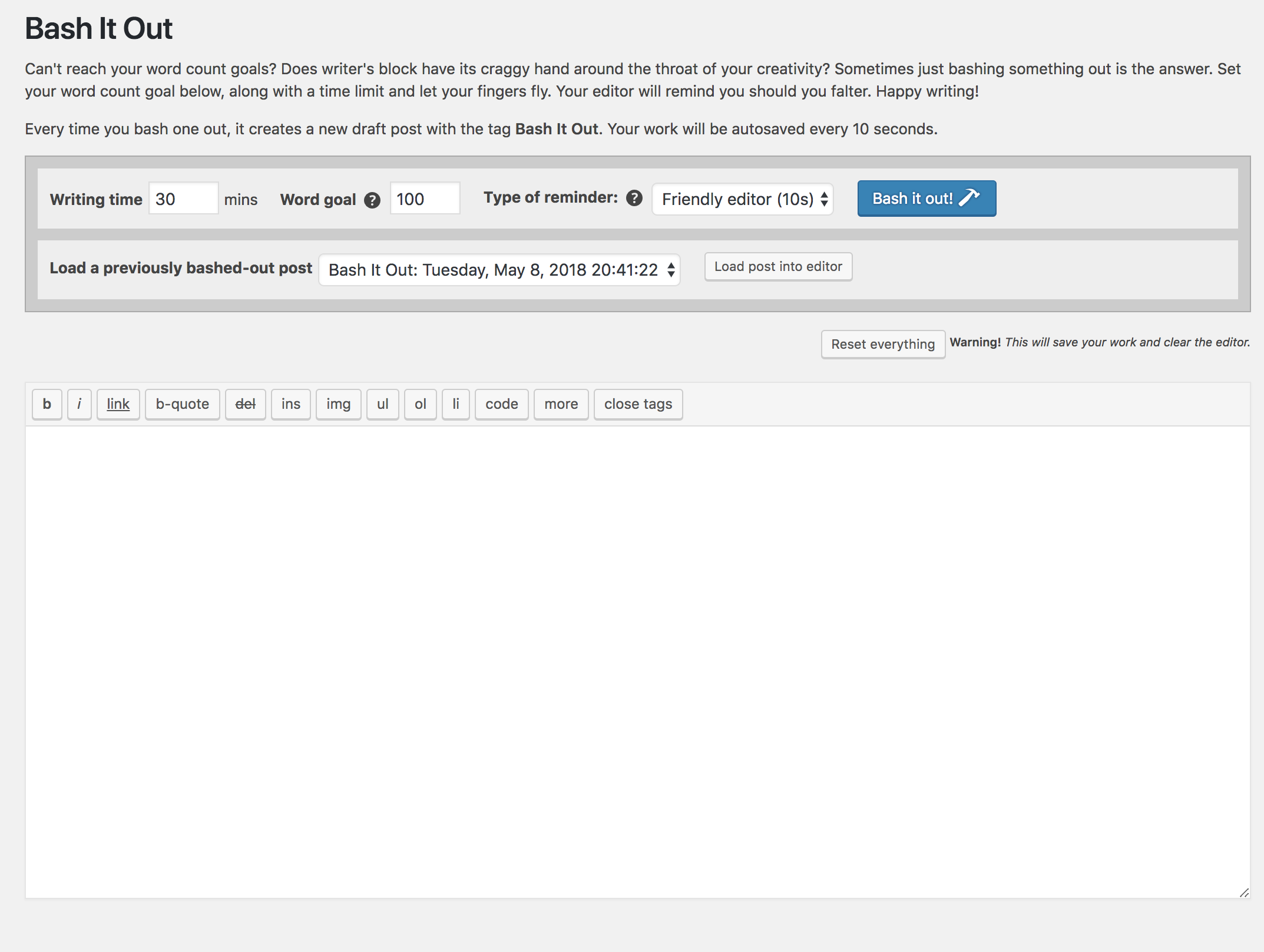Click the close tags toolbar button

point(638,404)
